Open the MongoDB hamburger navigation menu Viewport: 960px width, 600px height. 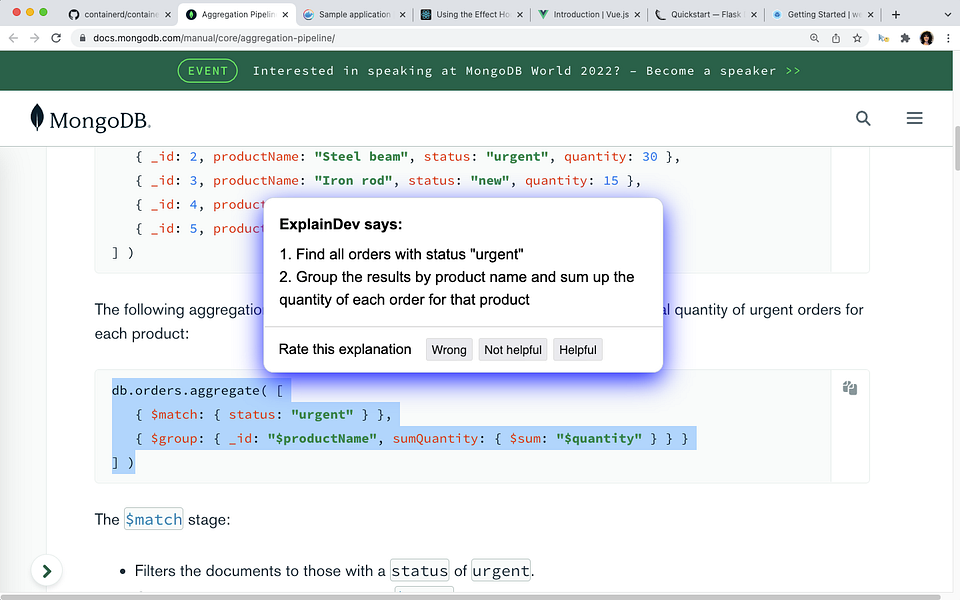click(915, 118)
